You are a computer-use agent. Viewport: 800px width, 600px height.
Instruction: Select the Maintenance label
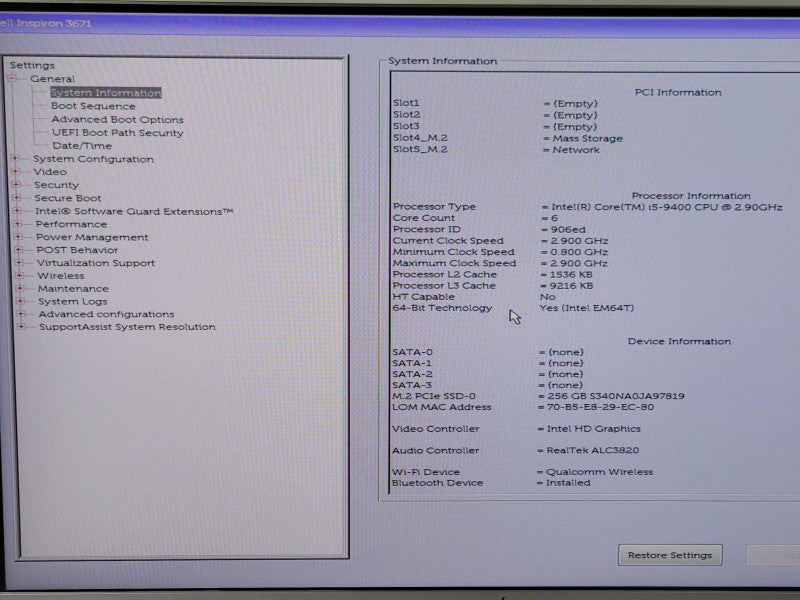[x=73, y=288]
